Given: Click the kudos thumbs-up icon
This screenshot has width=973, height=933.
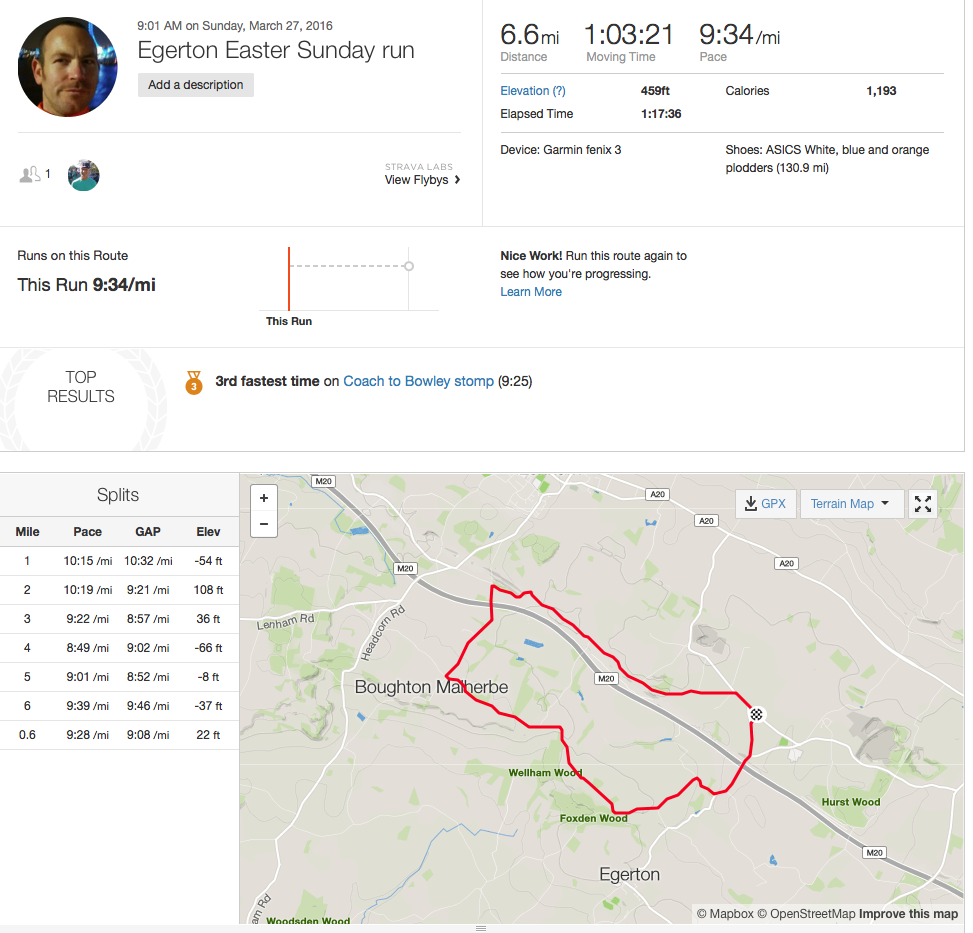Looking at the screenshot, I should [x=31, y=175].
